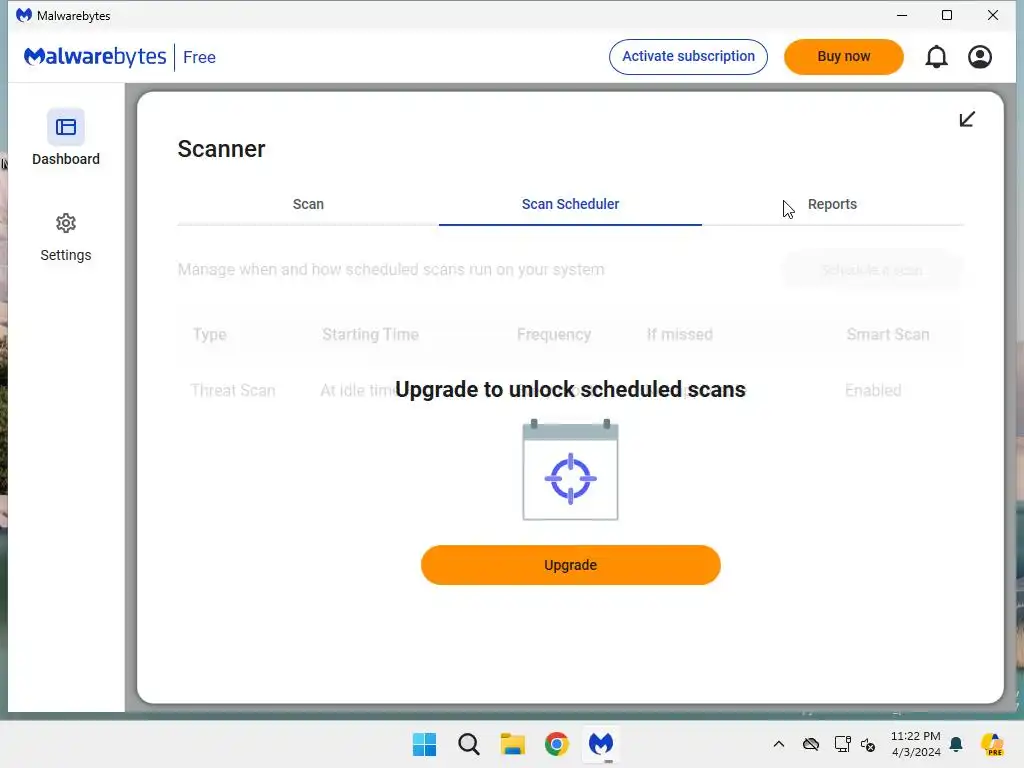Click the colorful PRE tray icon
The image size is (1024, 768).
click(x=992, y=744)
